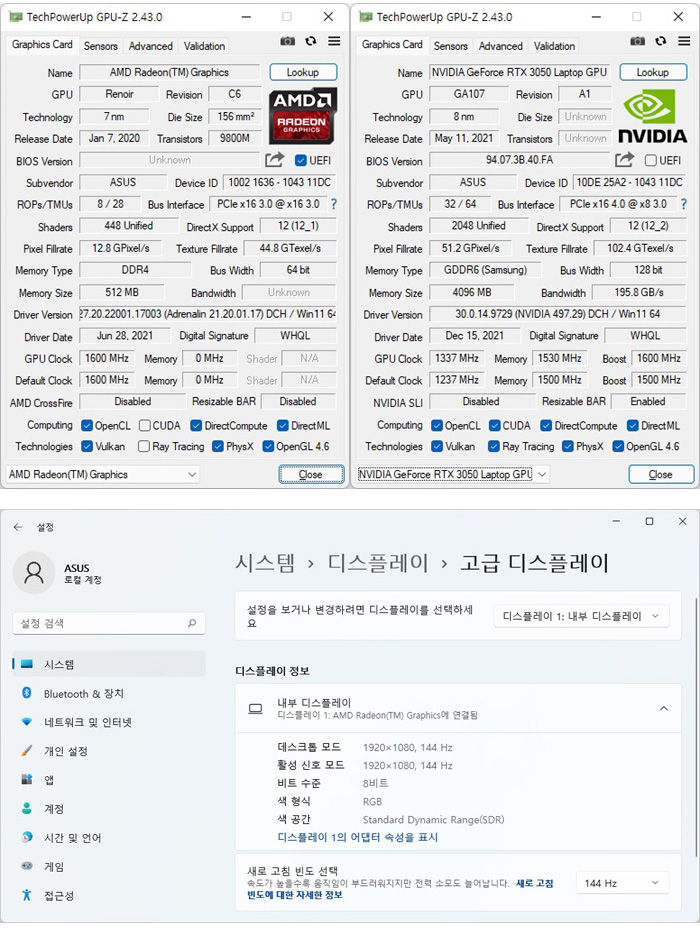
Task: Click BIOS export icon in AMD GPU-Z window
Action: [274, 159]
